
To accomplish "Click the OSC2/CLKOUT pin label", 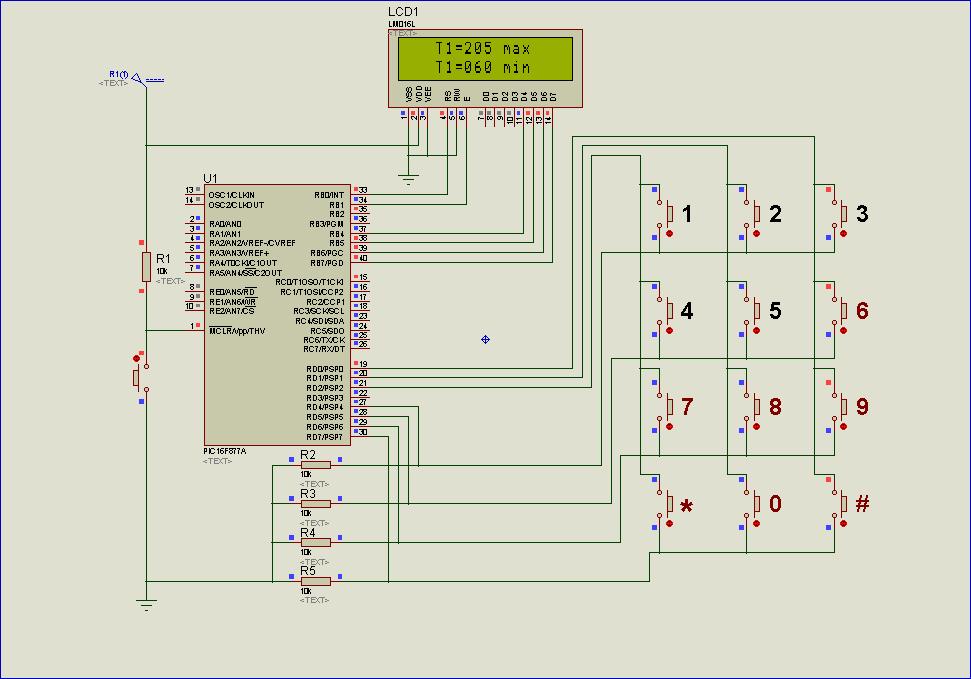I will (236, 204).
